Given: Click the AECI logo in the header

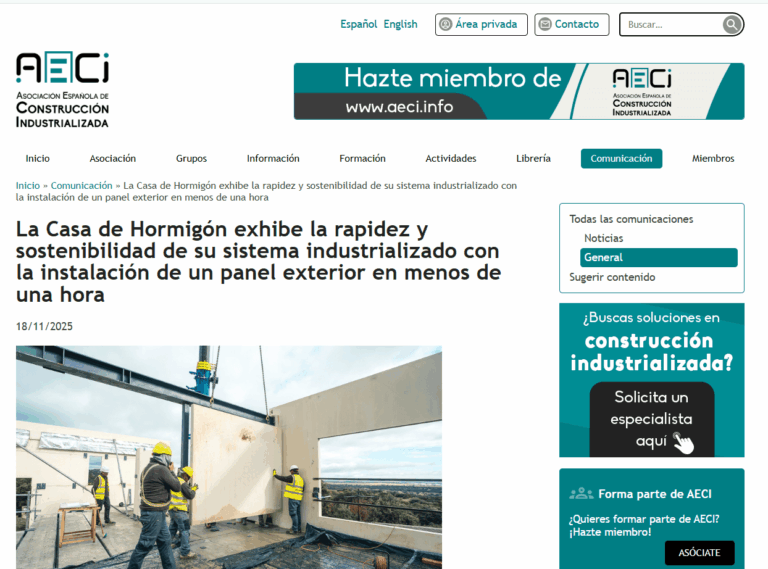Looking at the screenshot, I should [x=63, y=90].
